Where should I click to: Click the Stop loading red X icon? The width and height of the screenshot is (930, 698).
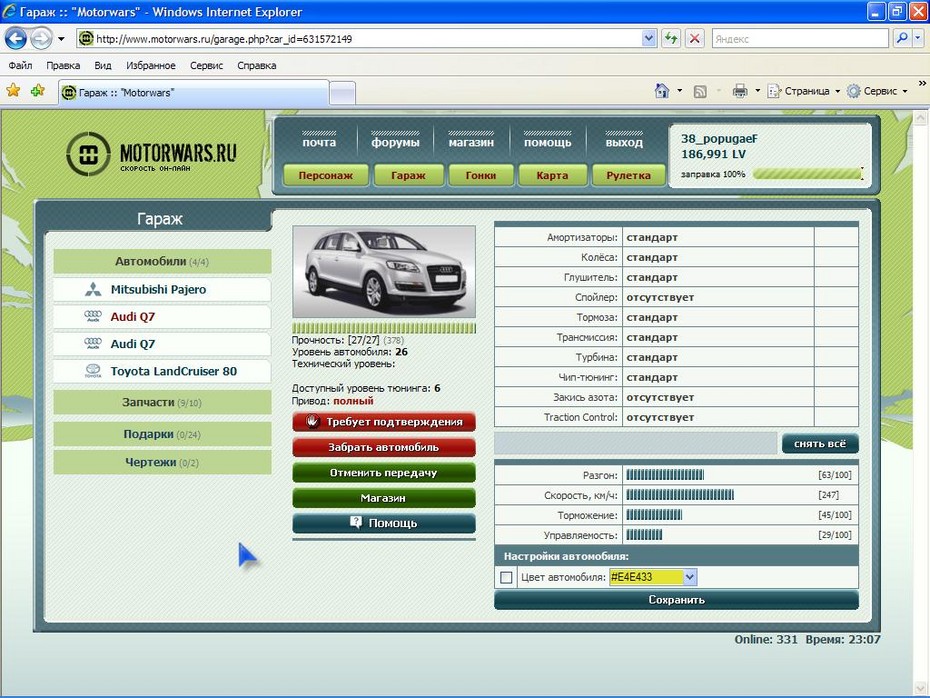click(695, 39)
